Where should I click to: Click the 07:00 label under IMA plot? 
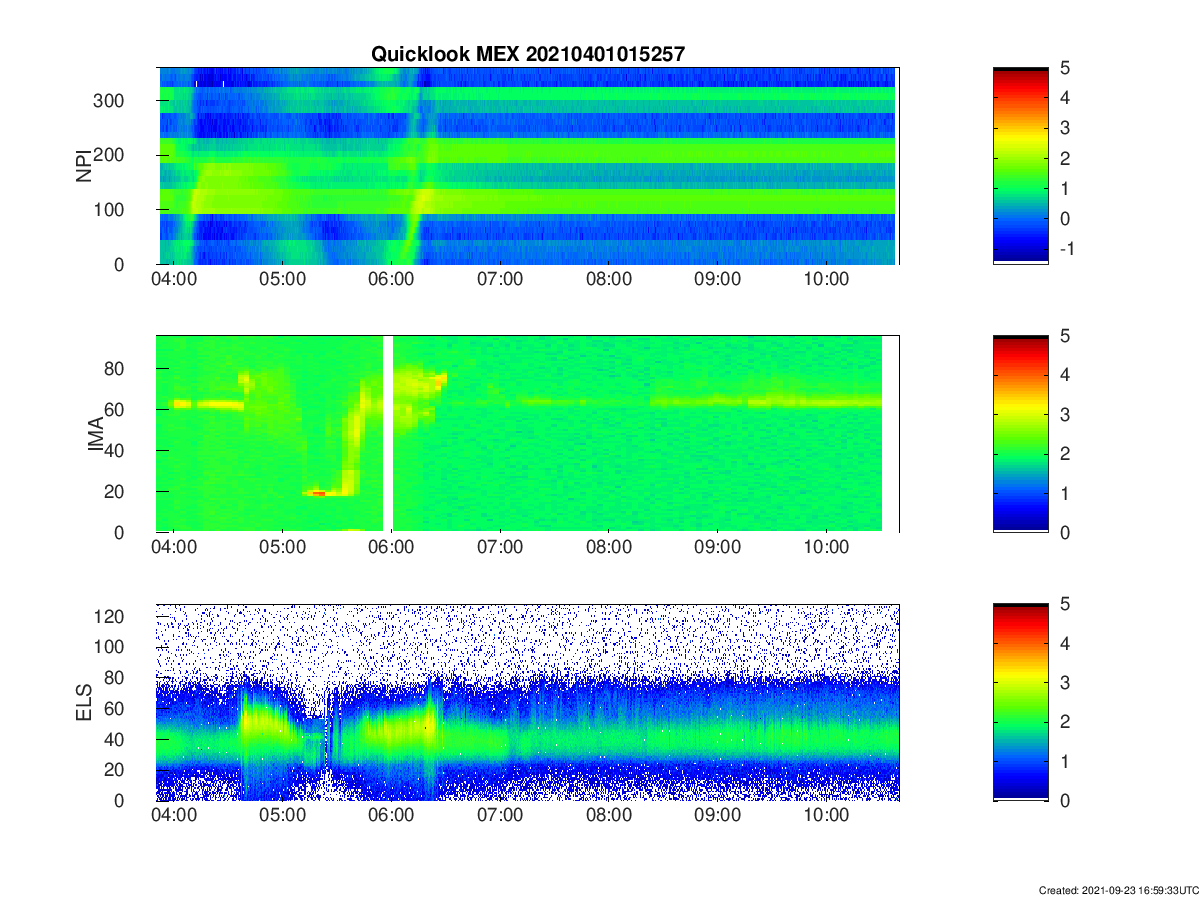500,549
